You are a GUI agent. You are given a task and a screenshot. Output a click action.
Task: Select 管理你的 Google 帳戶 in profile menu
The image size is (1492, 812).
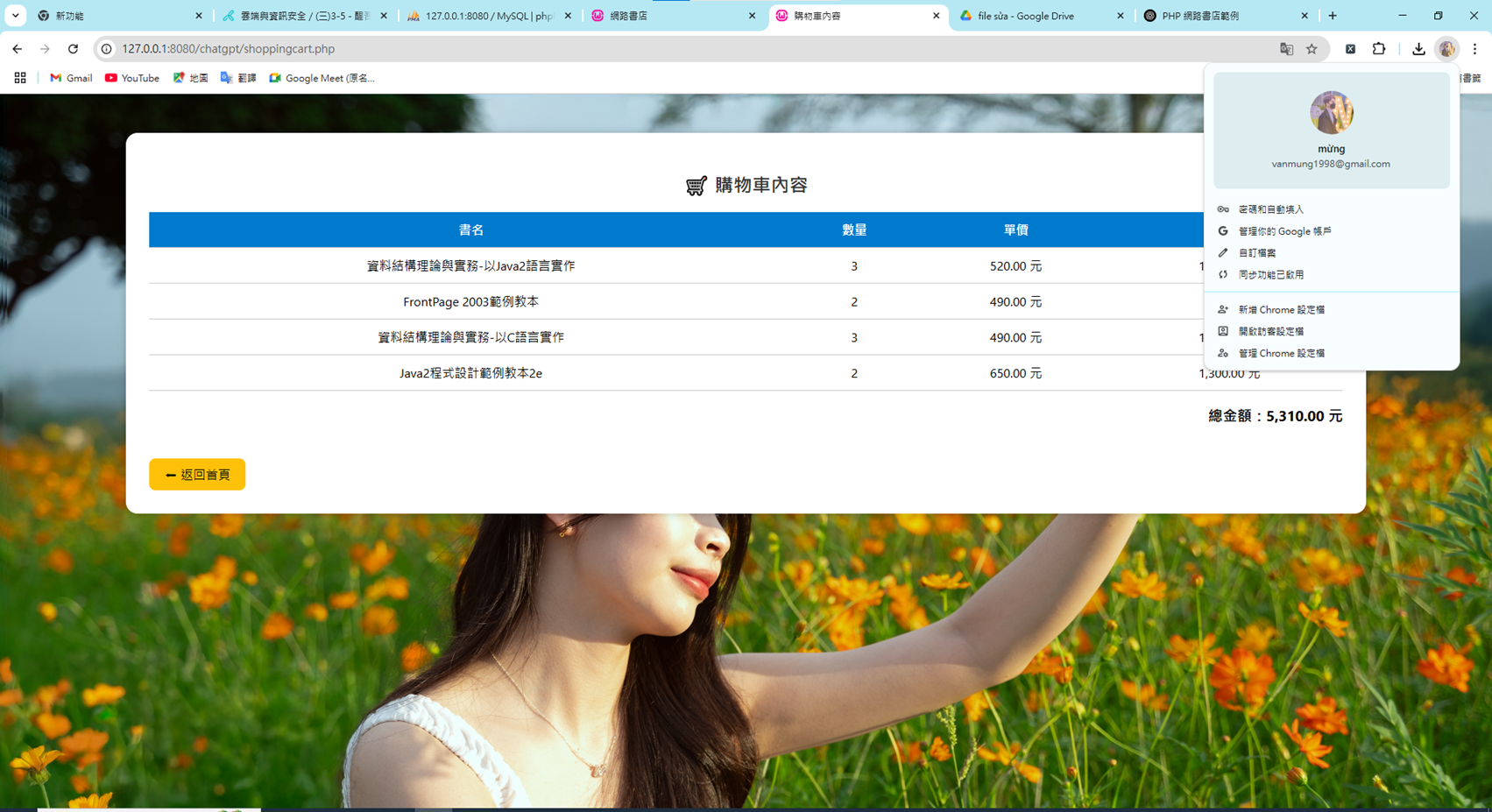click(x=1283, y=231)
